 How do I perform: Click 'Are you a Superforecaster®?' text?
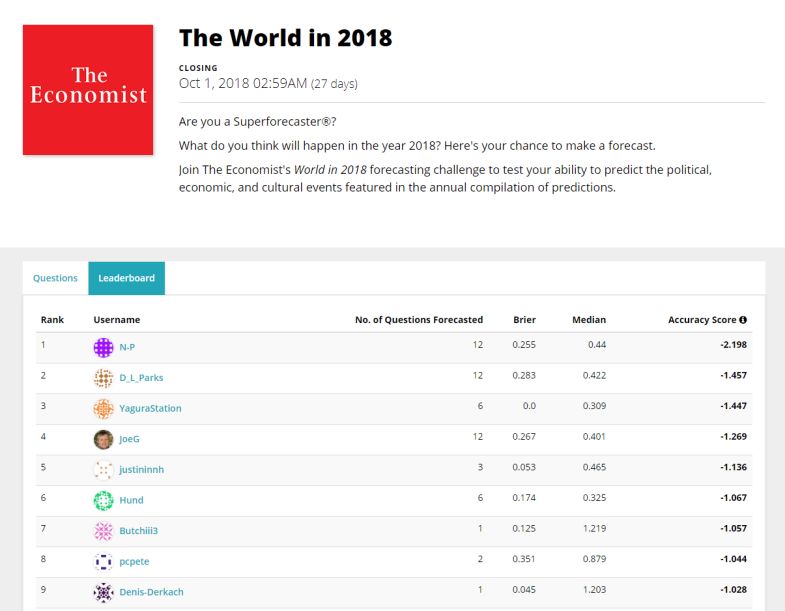click(x=257, y=122)
